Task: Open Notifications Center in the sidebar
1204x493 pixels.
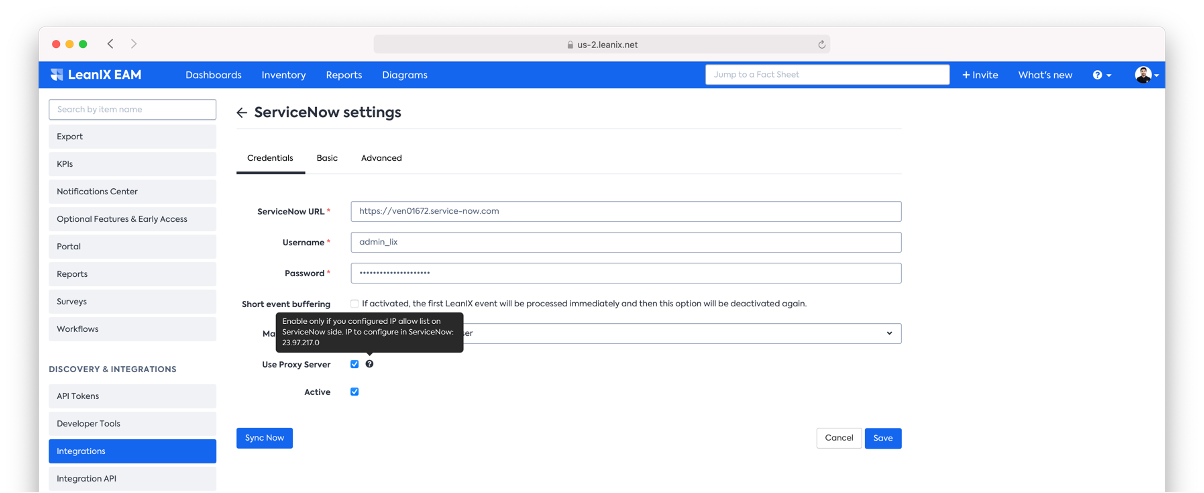Action: point(133,191)
